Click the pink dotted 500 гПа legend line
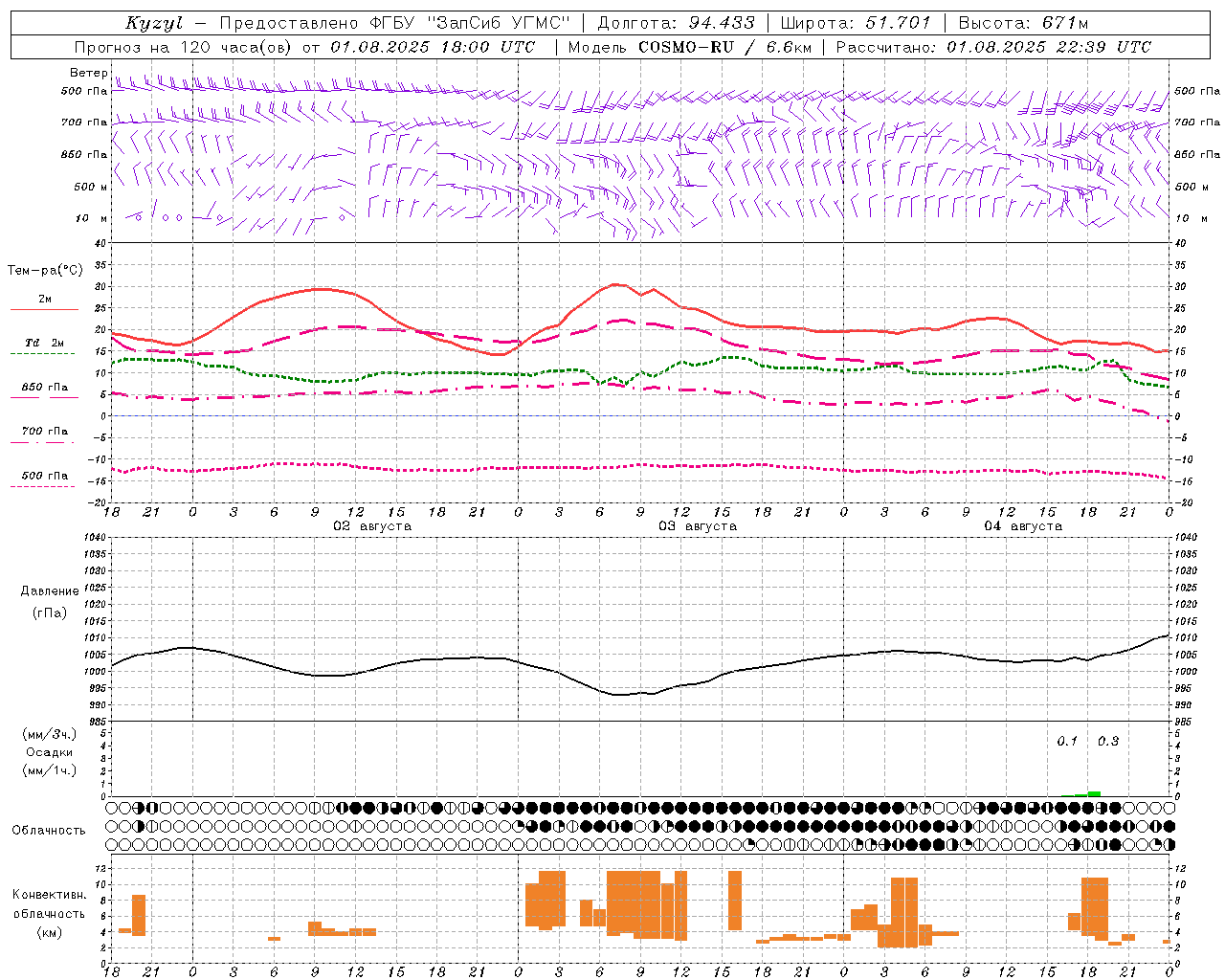Screen dimensions: 1225x980 [42, 486]
